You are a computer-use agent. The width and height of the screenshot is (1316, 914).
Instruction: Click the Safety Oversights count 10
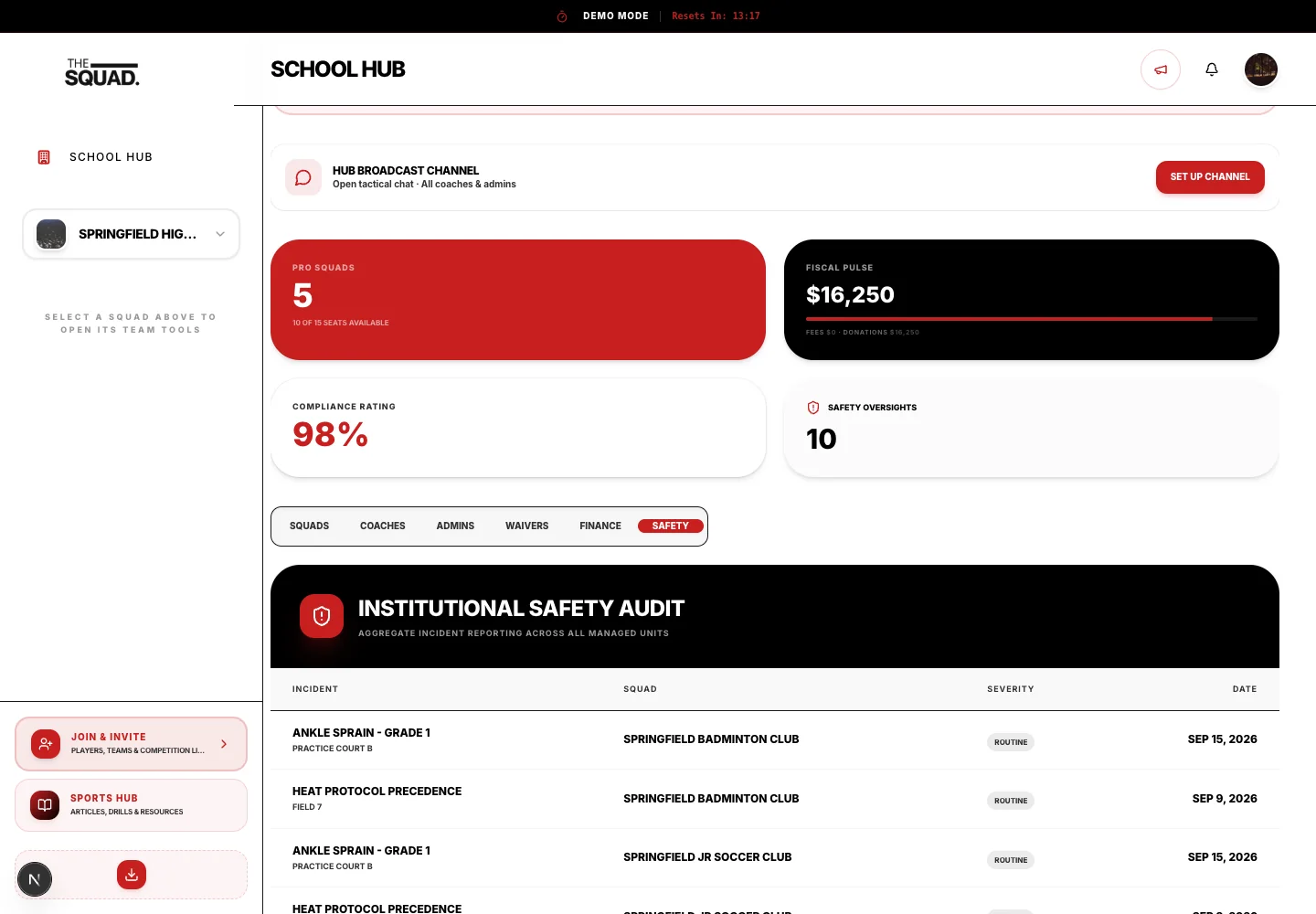point(822,440)
